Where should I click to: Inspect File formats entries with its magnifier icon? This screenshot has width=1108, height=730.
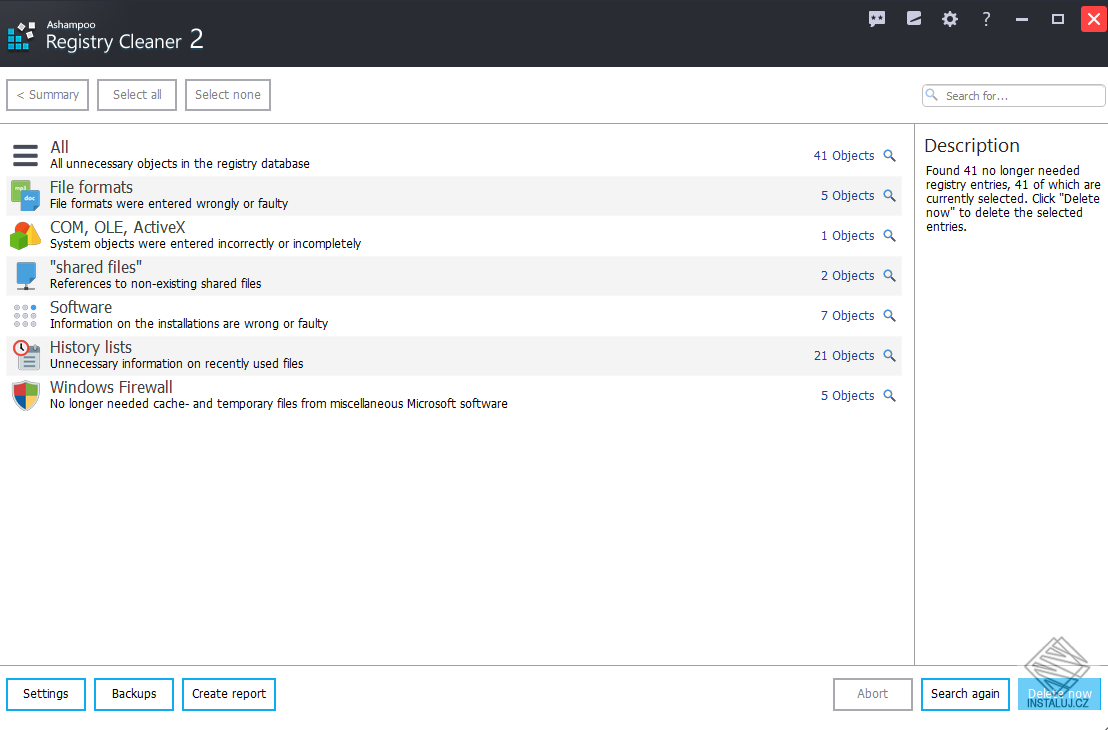[889, 195]
